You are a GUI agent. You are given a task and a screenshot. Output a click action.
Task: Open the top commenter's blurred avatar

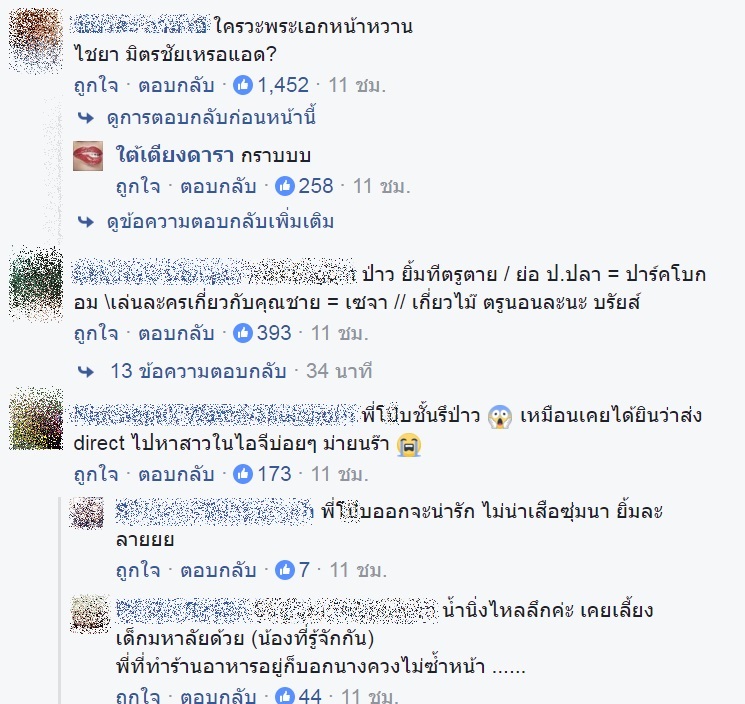pyautogui.click(x=36, y=40)
